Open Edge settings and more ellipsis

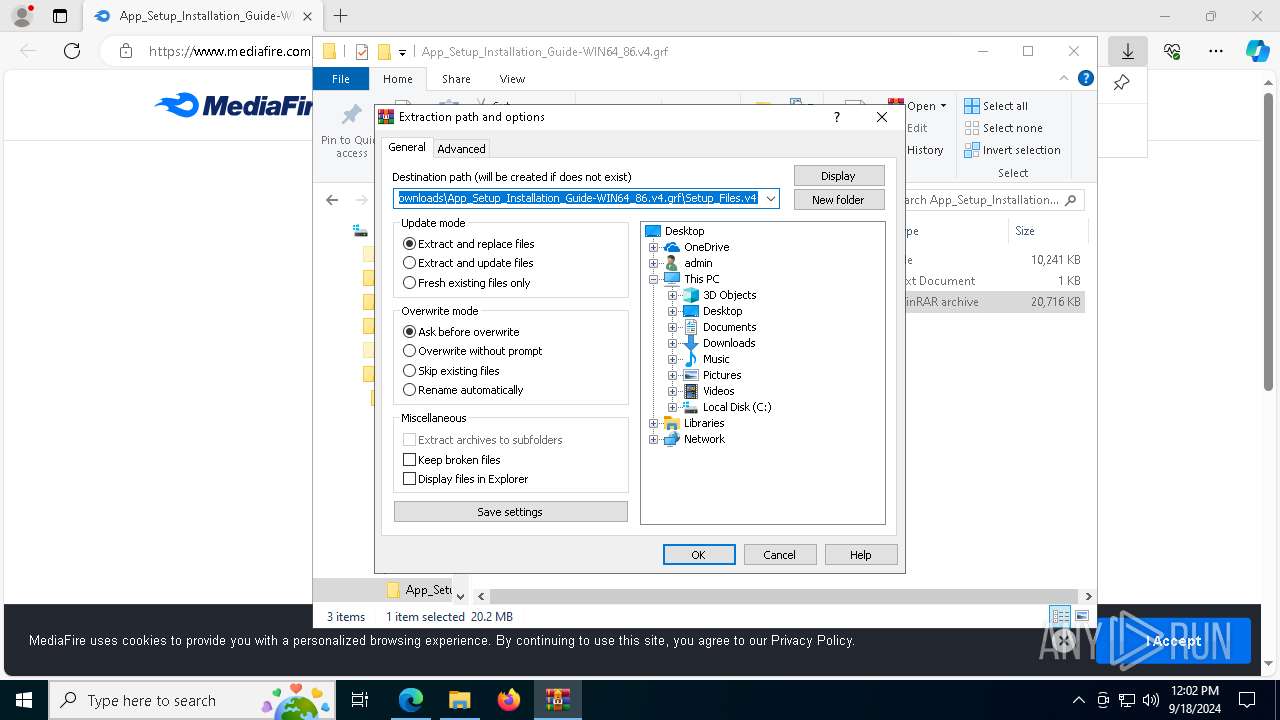1216,51
